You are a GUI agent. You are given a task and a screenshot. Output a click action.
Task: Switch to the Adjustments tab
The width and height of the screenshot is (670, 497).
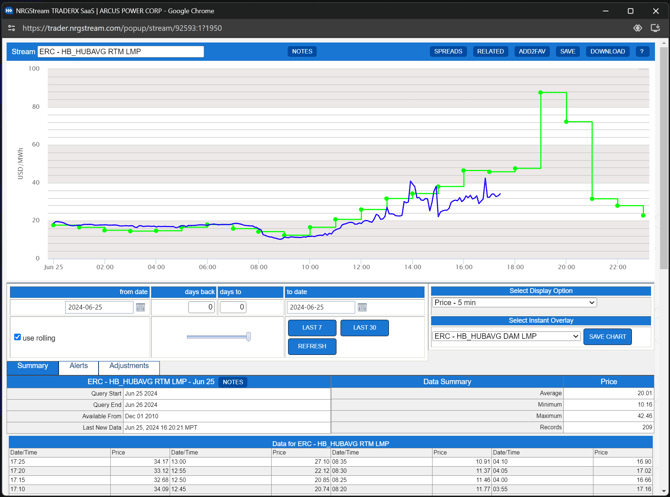(x=129, y=368)
